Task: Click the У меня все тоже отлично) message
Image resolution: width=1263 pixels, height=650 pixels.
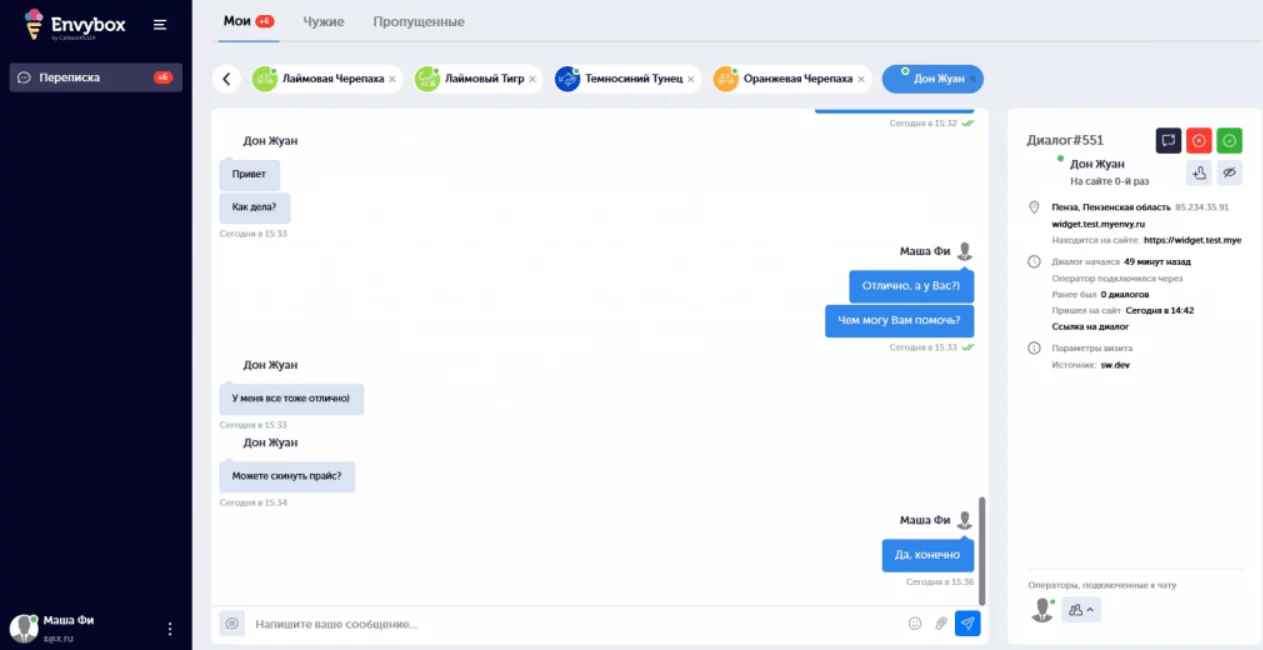Action: click(291, 398)
